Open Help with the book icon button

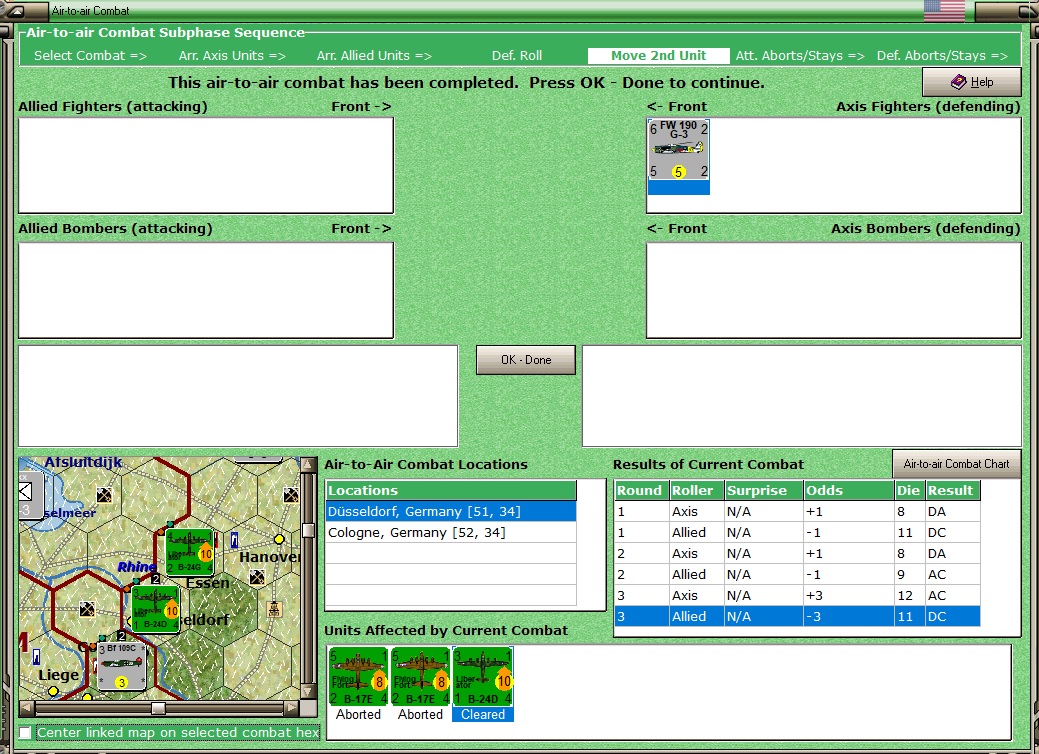point(971,82)
